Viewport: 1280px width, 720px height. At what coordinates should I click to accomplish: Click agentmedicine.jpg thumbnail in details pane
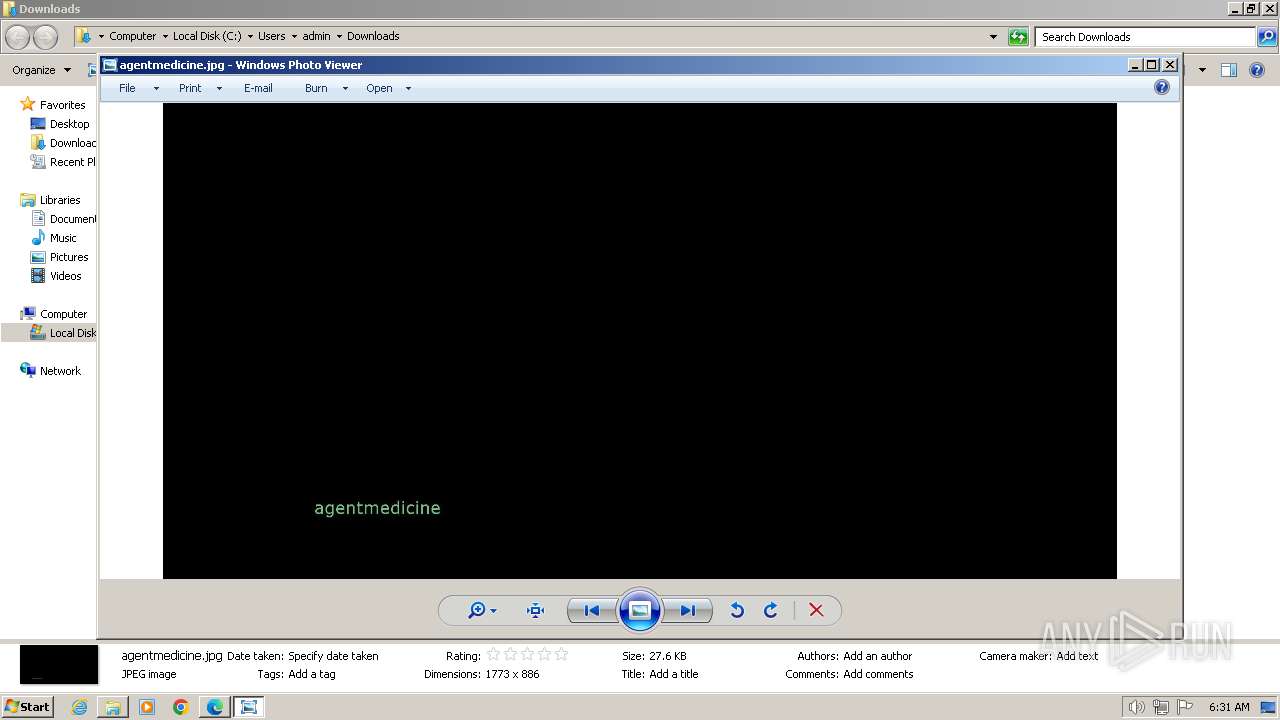59,664
